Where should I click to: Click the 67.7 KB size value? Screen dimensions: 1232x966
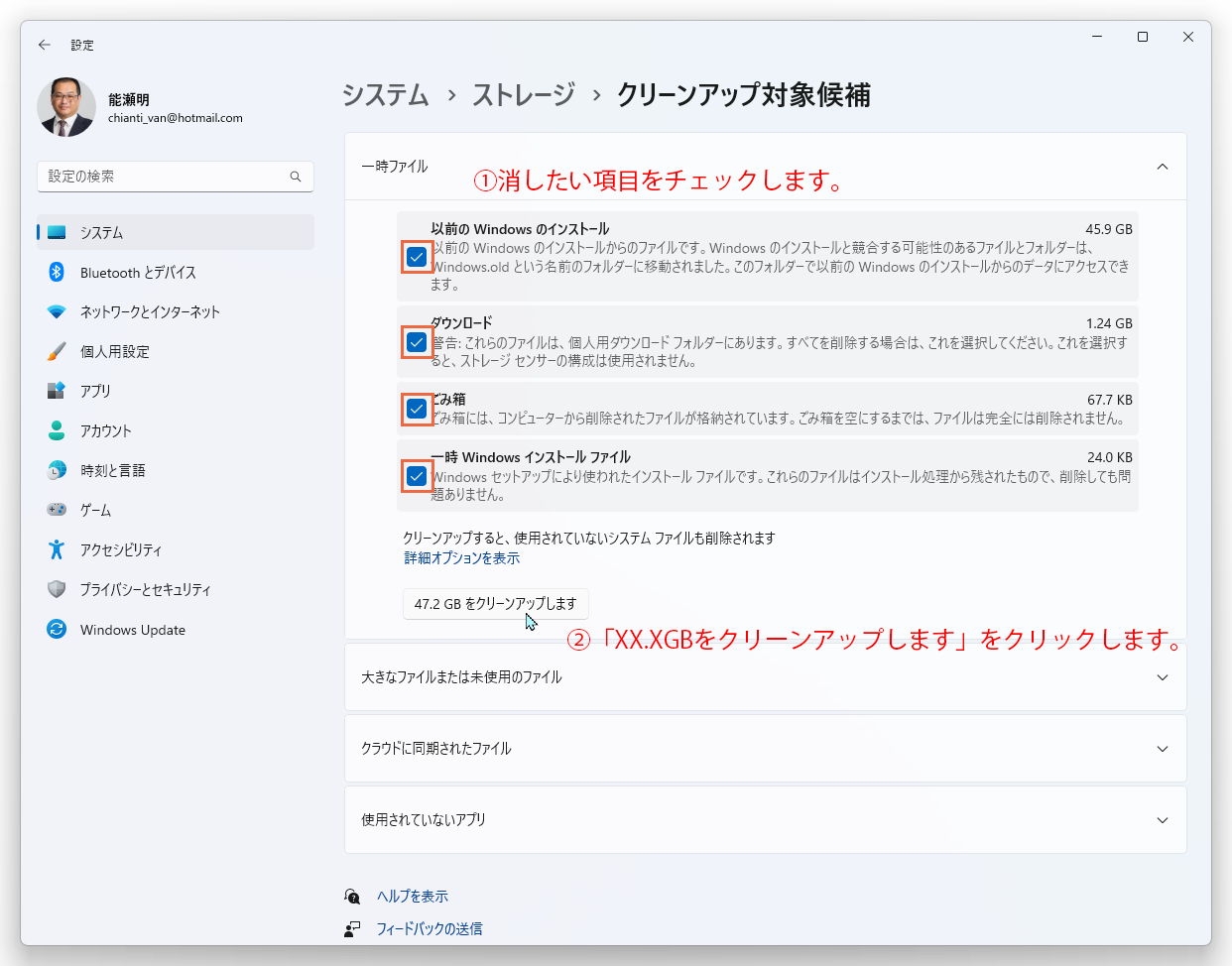pyautogui.click(x=1110, y=400)
